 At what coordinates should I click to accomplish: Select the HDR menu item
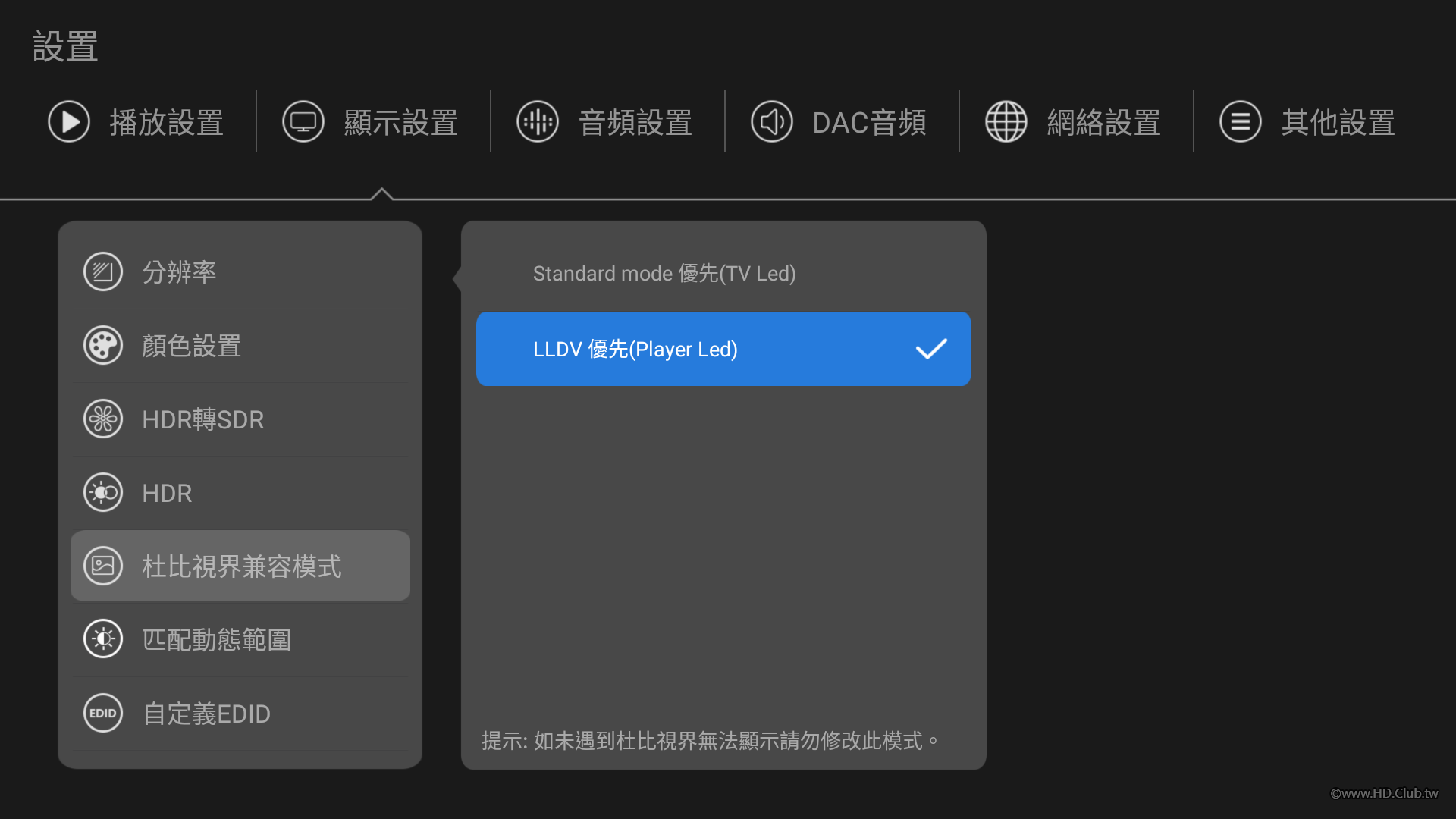[x=240, y=493]
